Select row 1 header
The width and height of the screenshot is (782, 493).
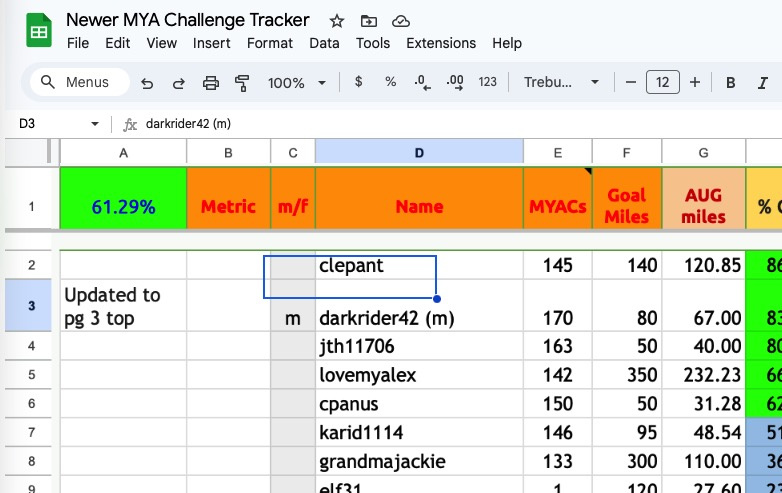click(x=31, y=206)
